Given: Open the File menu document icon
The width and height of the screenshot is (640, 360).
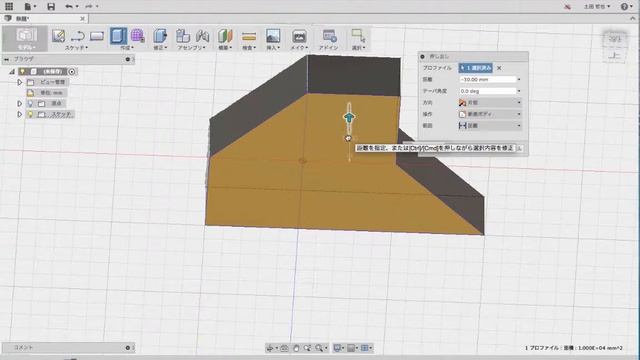Looking at the screenshot, I should [28, 6].
